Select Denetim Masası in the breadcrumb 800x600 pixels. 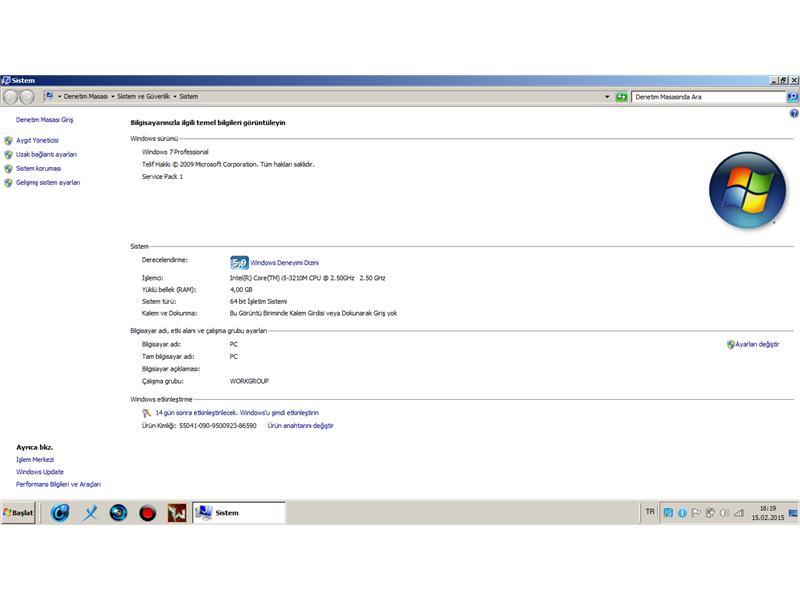point(86,96)
